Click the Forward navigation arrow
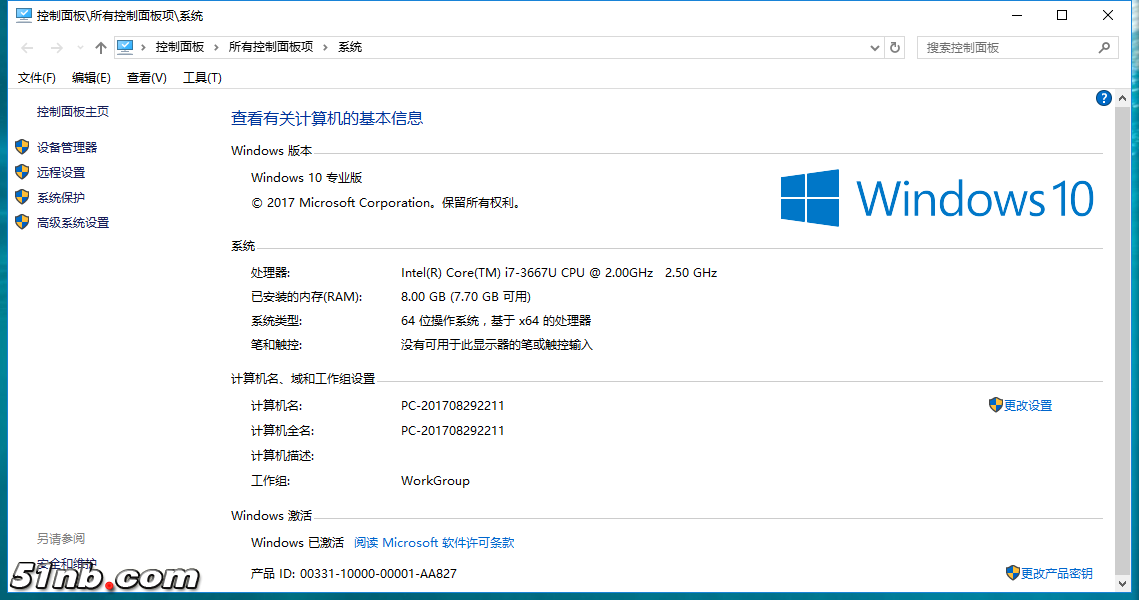This screenshot has height=600, width=1139. pos(57,48)
